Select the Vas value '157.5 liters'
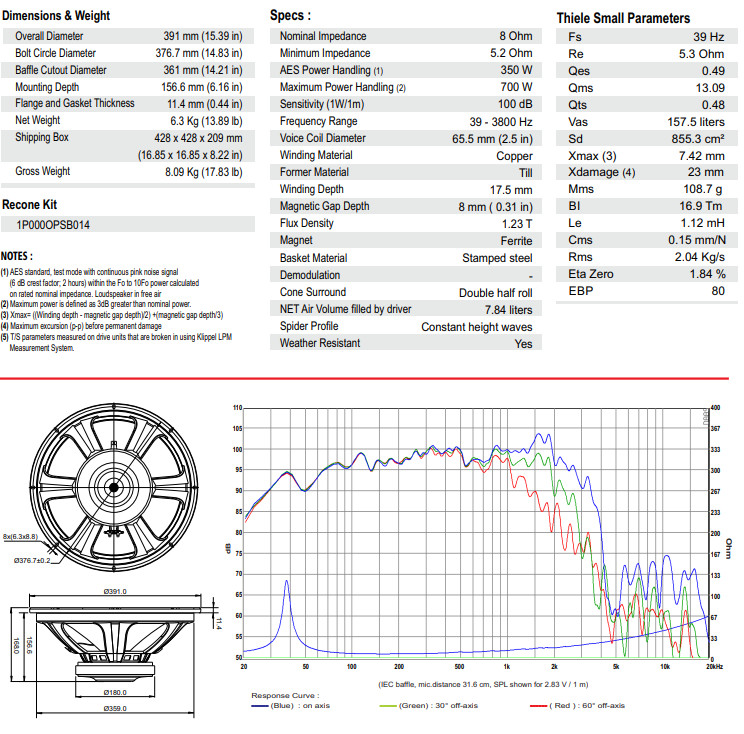 click(696, 122)
